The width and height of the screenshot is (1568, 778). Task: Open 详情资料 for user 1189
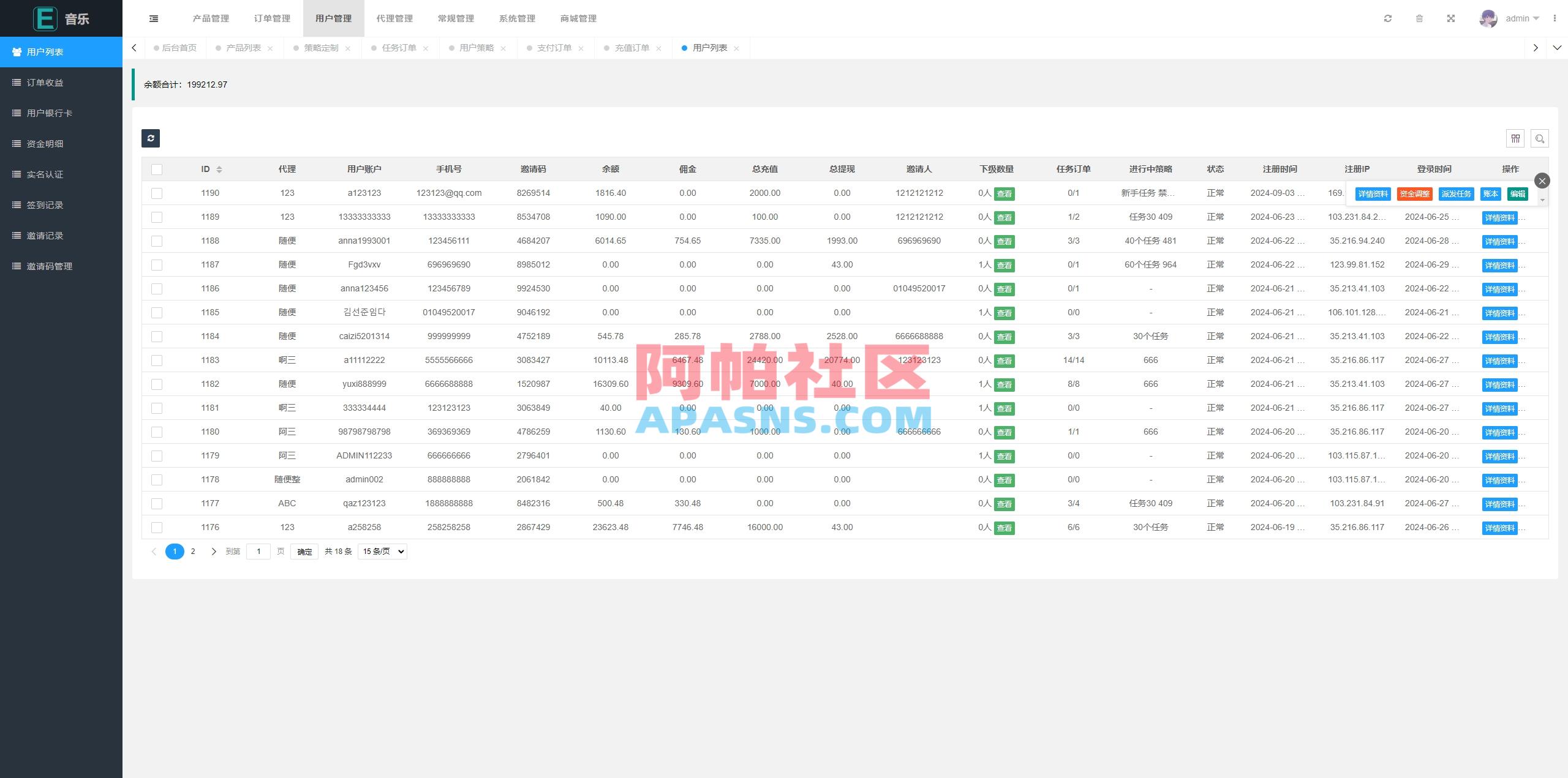(x=1500, y=217)
